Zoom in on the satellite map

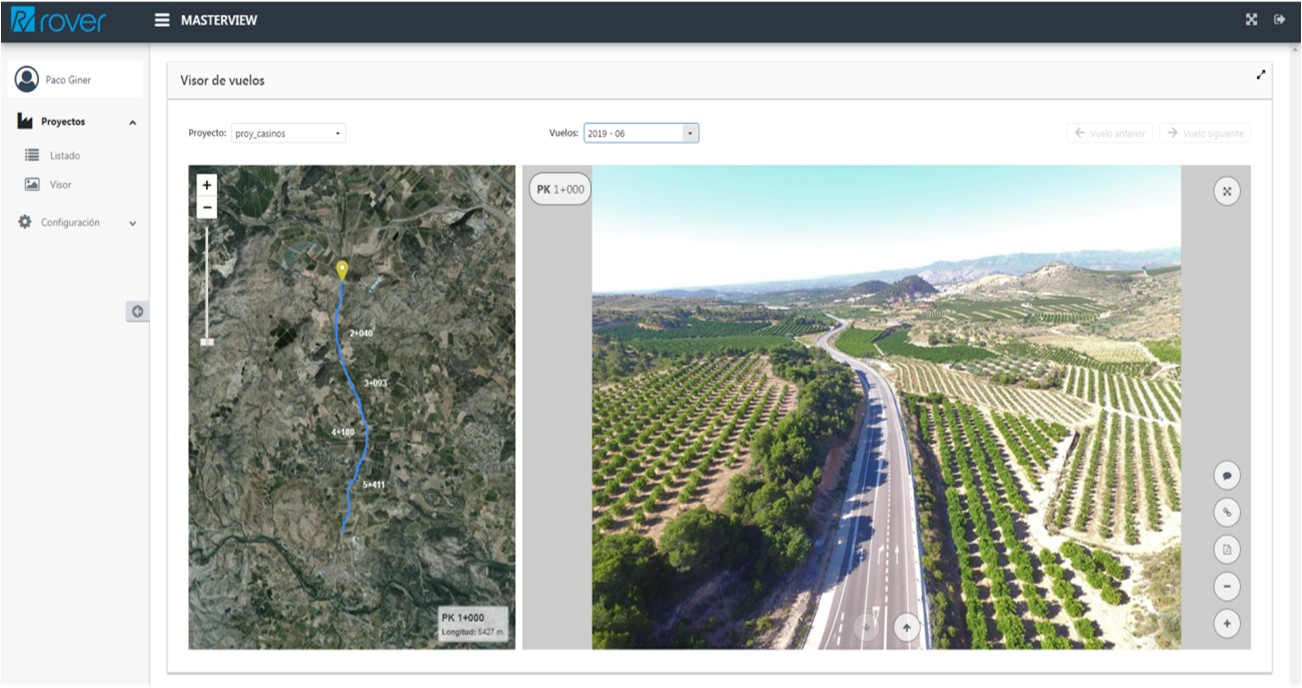207,185
